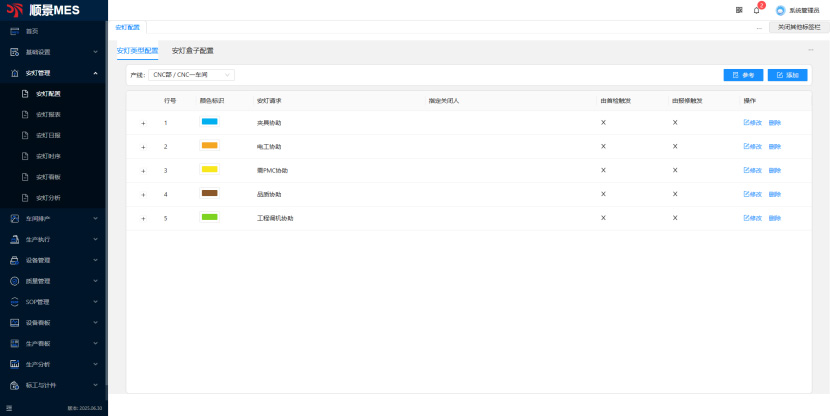Switch to the 安灯盒子配置 tab
The height and width of the screenshot is (416, 830).
(x=192, y=50)
